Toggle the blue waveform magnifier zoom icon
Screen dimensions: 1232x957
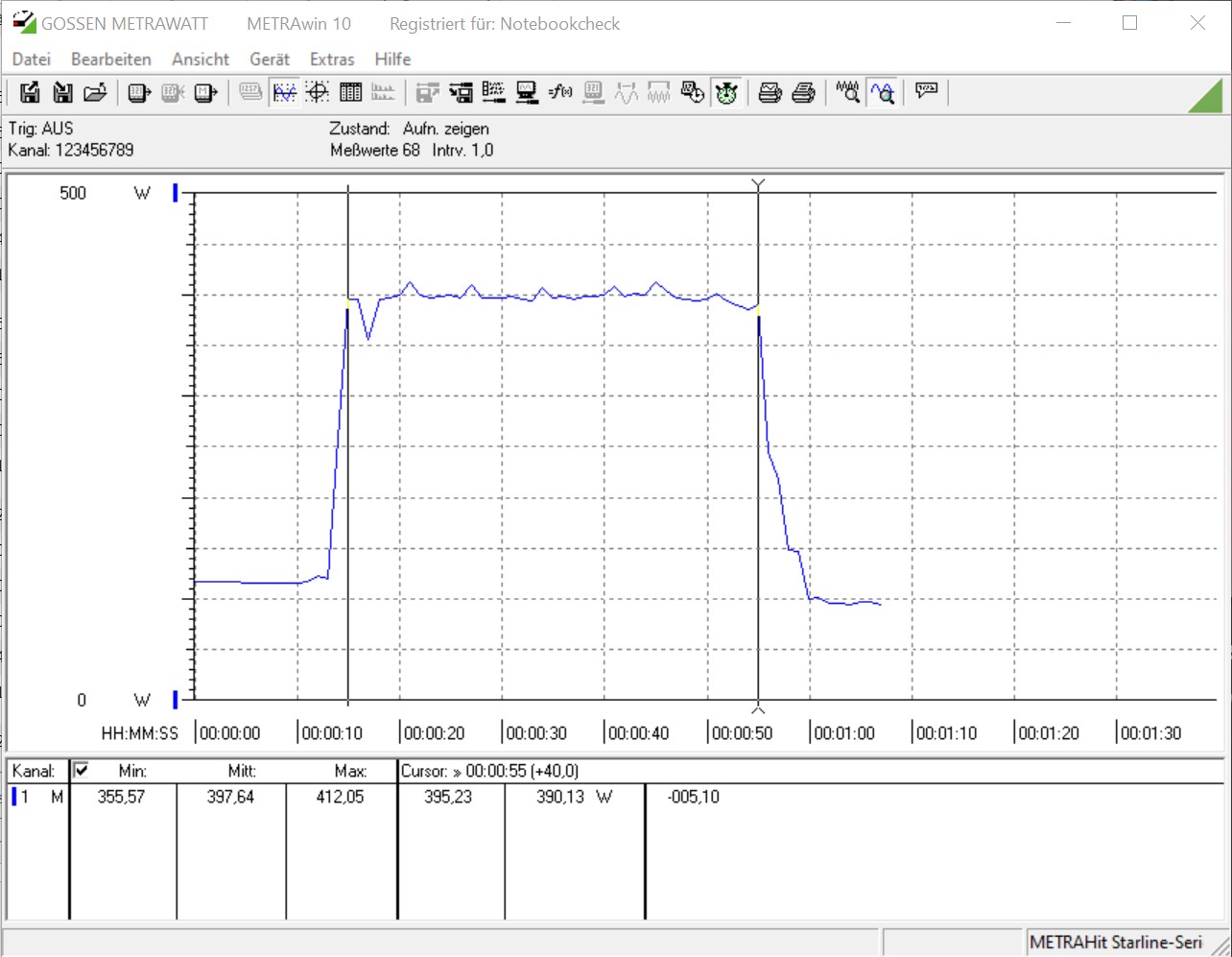pyautogui.click(x=882, y=92)
